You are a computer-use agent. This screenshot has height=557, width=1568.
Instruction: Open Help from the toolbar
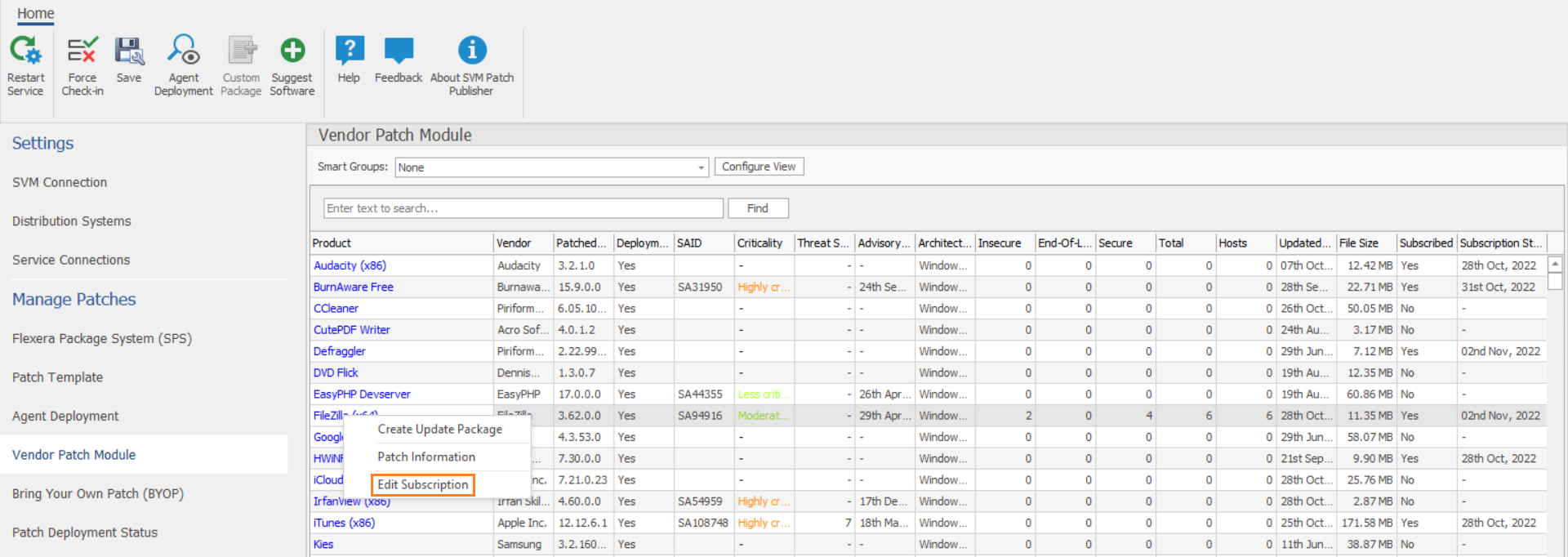click(349, 59)
